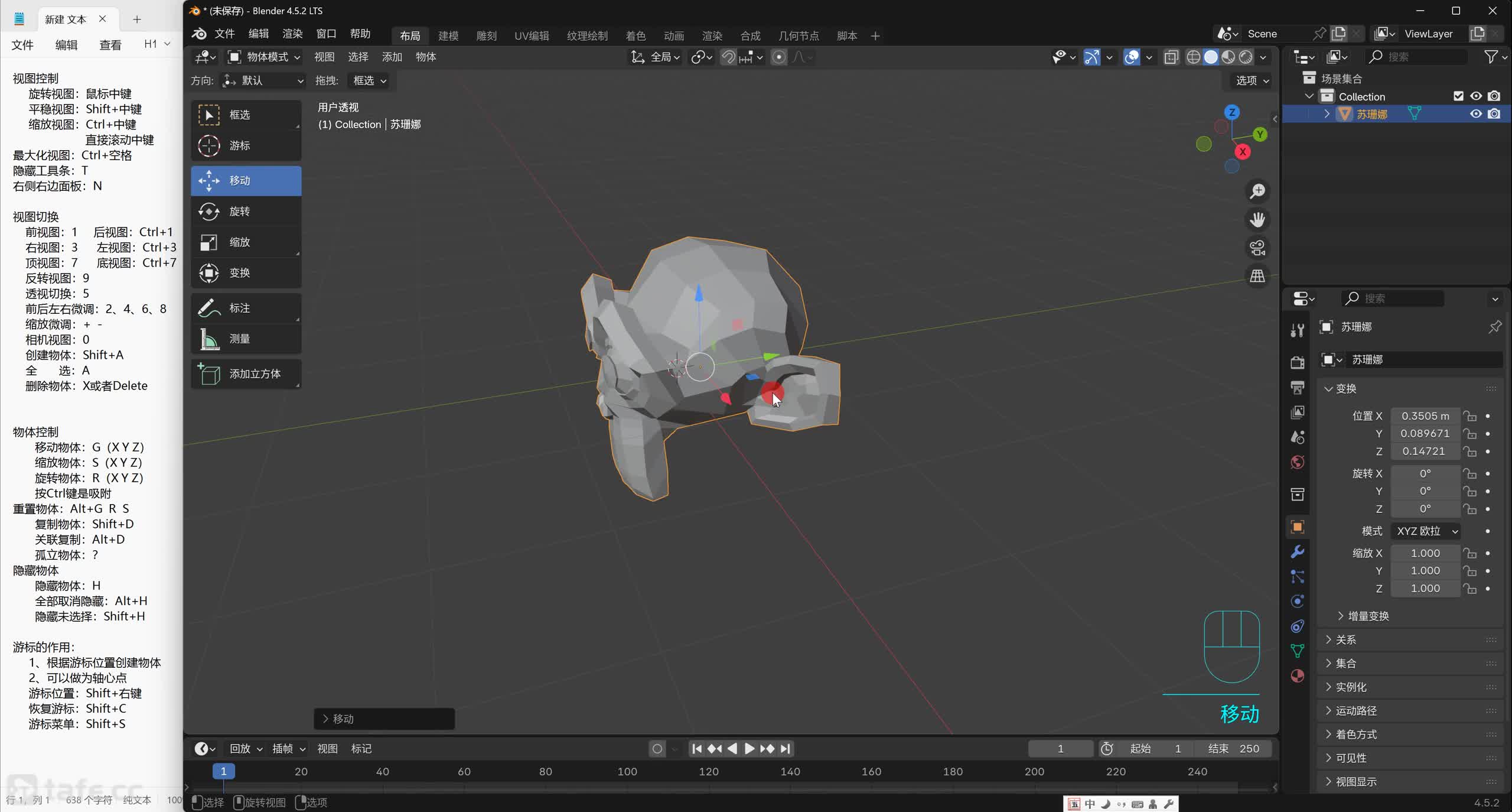Toggle camera view icon in viewport
Image resolution: width=1512 pixels, height=812 pixels.
tap(1257, 248)
